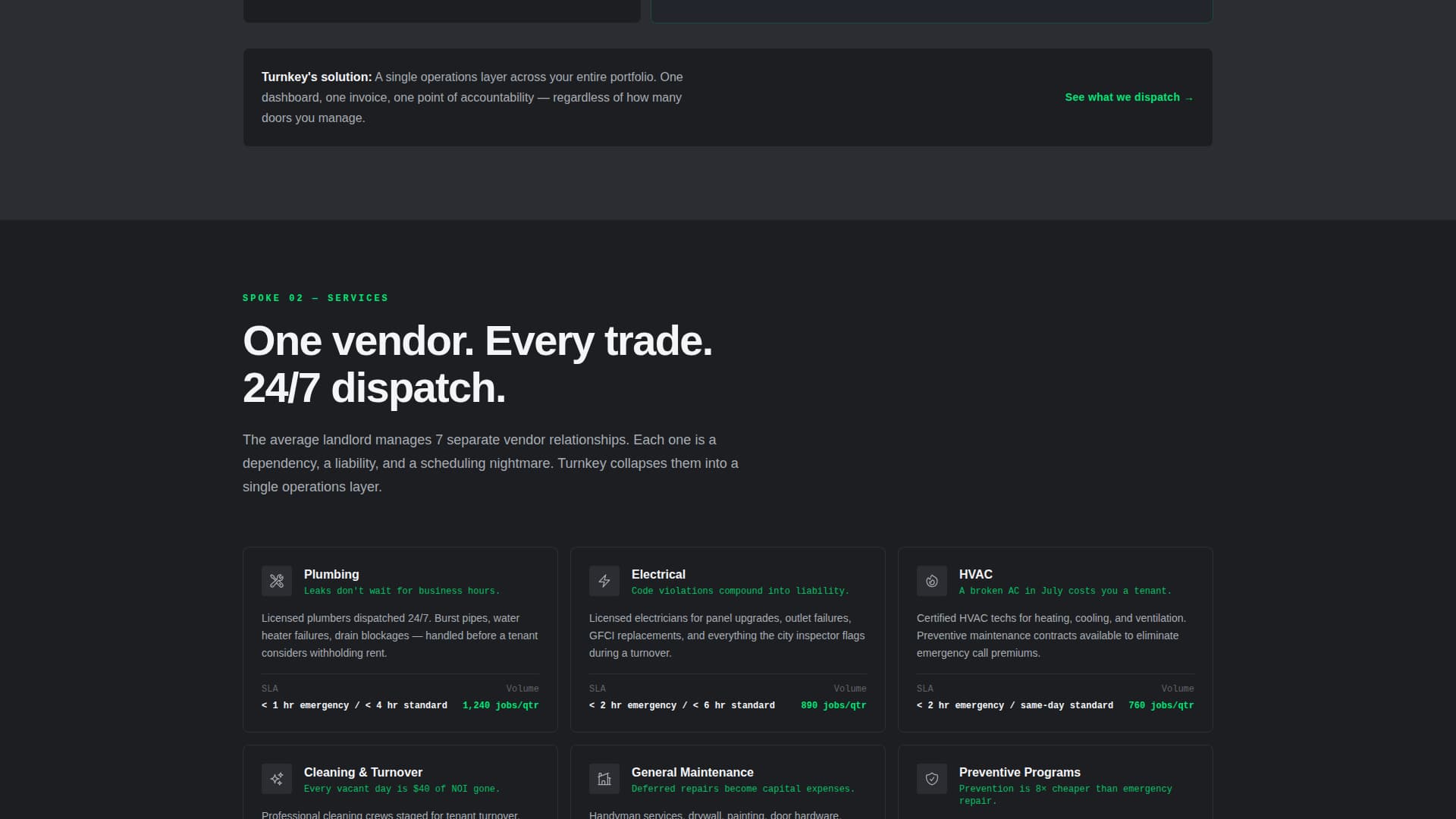Select the Plumbing card heading
This screenshot has height=819, width=1456.
coord(331,574)
